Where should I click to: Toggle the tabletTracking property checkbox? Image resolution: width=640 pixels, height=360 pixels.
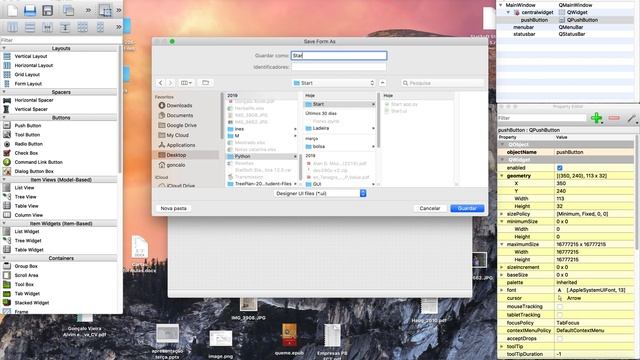click(560, 315)
